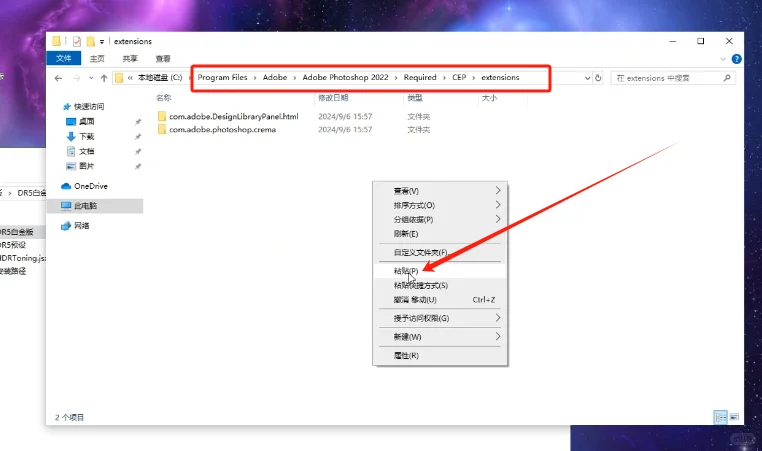Sort by the Size column header
762x451 pixels.
pos(489,98)
